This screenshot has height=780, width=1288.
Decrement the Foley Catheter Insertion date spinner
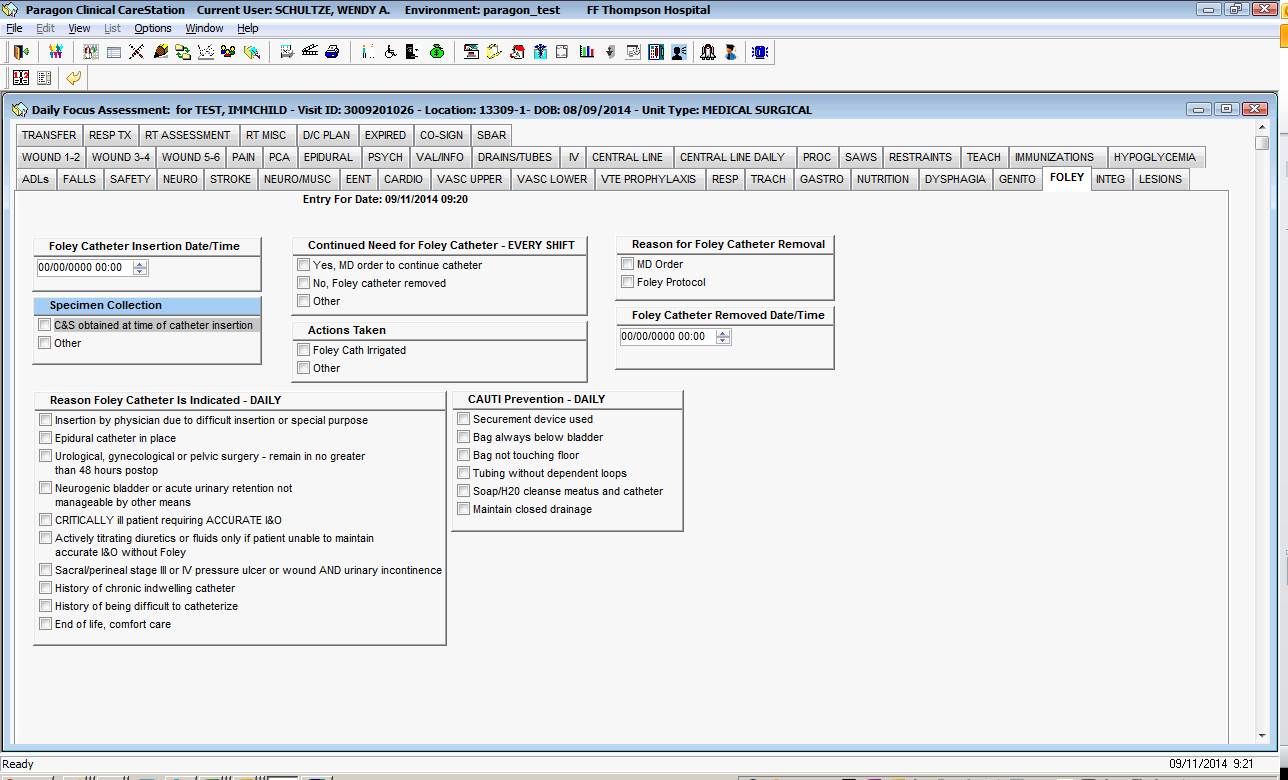click(x=140, y=271)
